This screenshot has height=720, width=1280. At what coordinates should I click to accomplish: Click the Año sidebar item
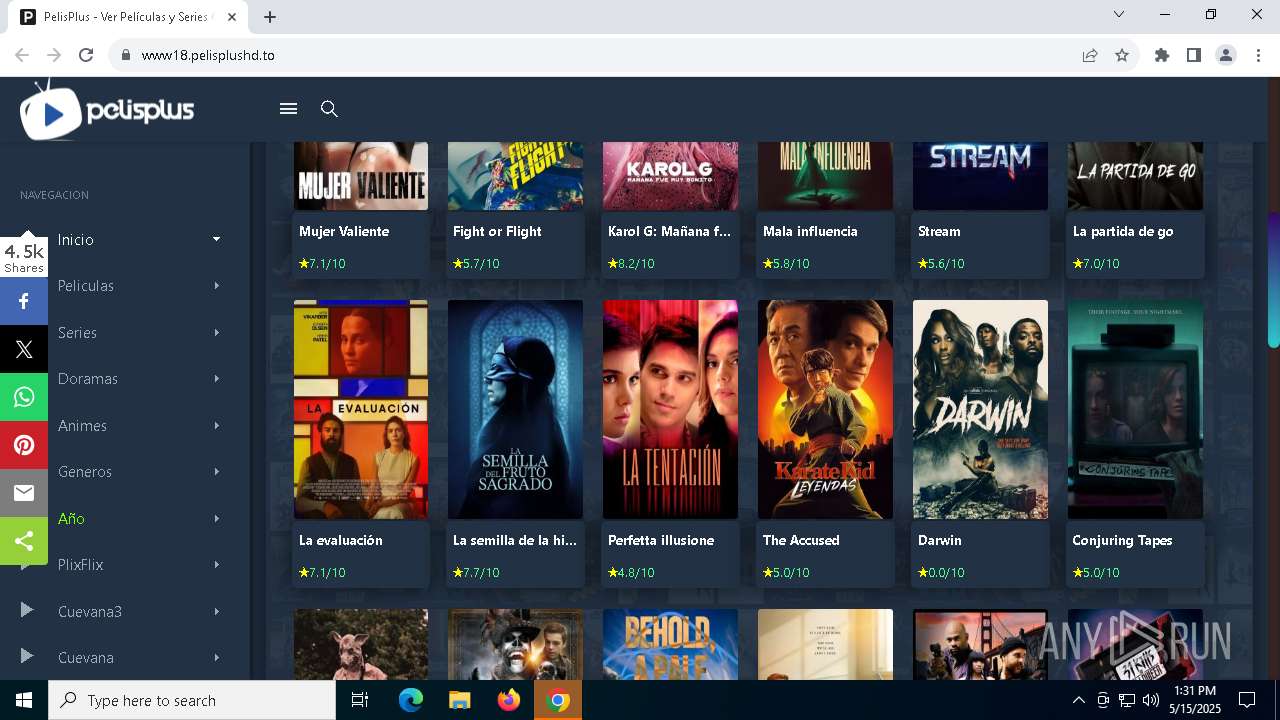[x=71, y=518]
